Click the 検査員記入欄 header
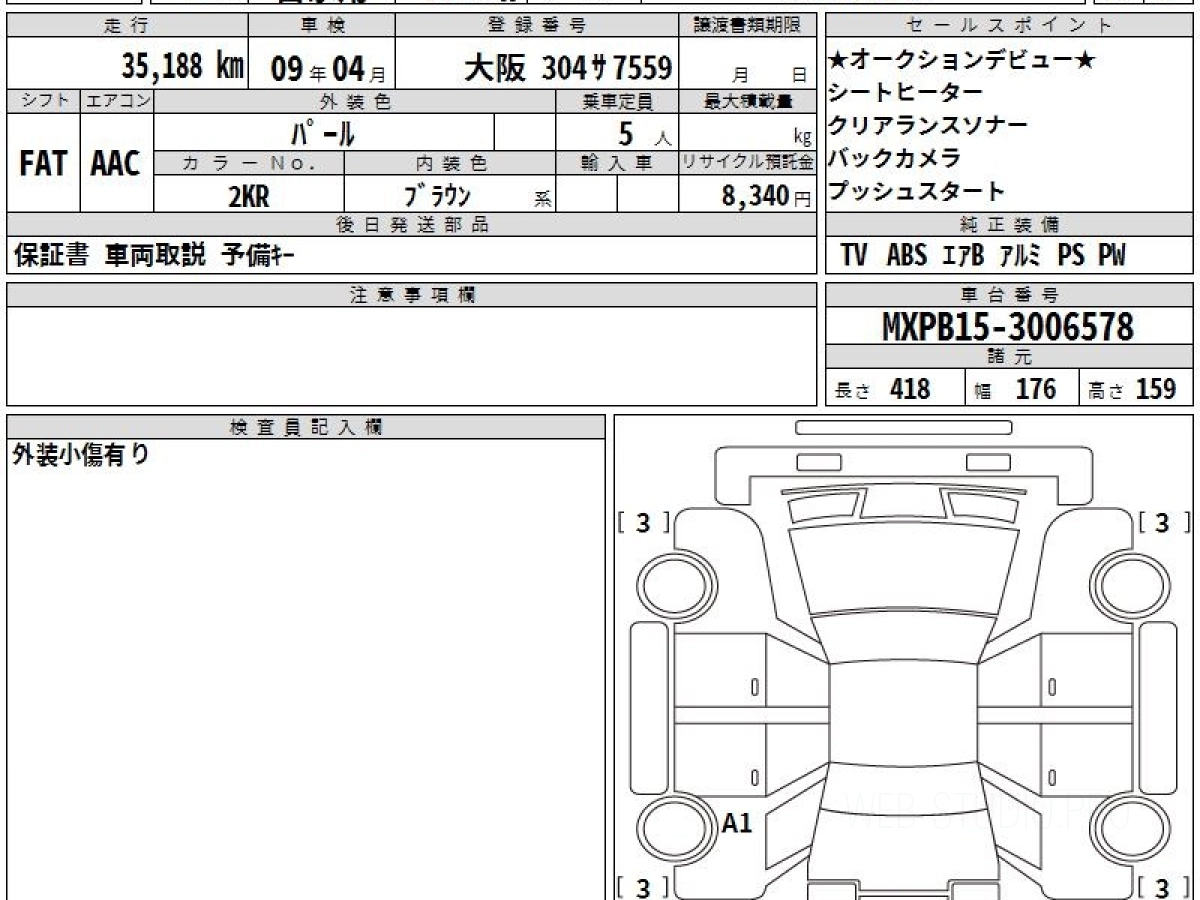1200x900 pixels. coord(306,427)
